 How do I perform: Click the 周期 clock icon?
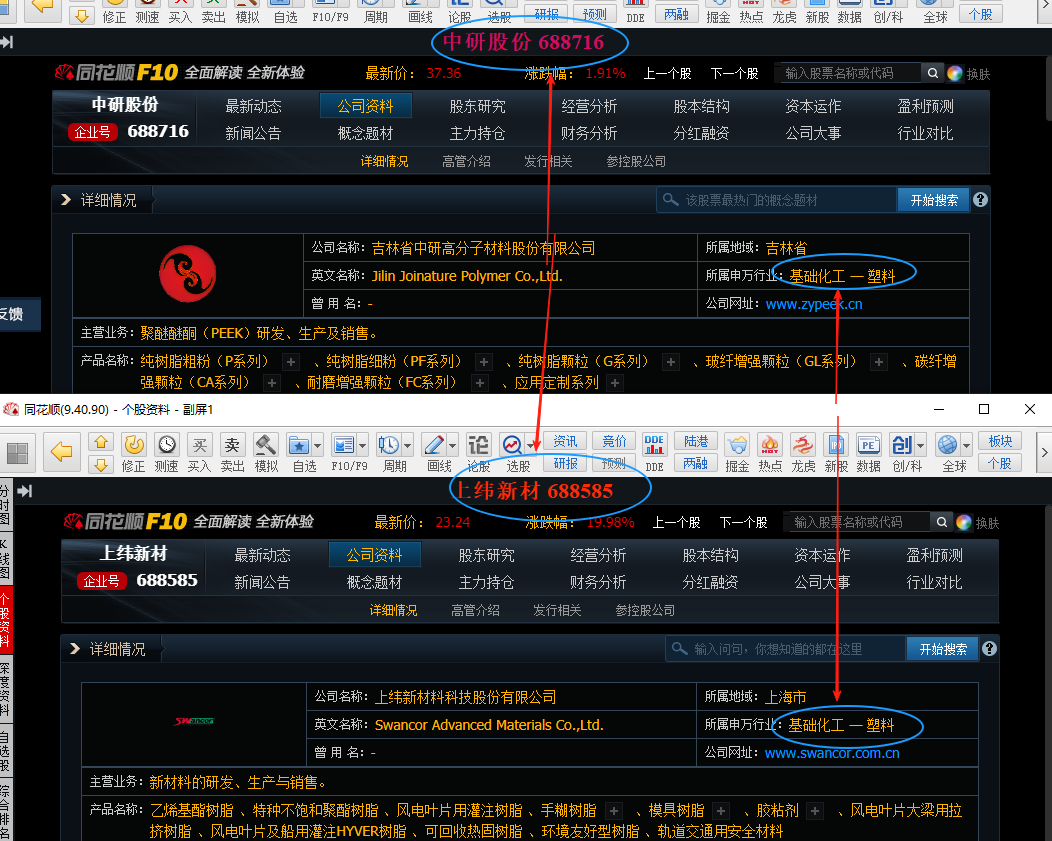point(388,445)
